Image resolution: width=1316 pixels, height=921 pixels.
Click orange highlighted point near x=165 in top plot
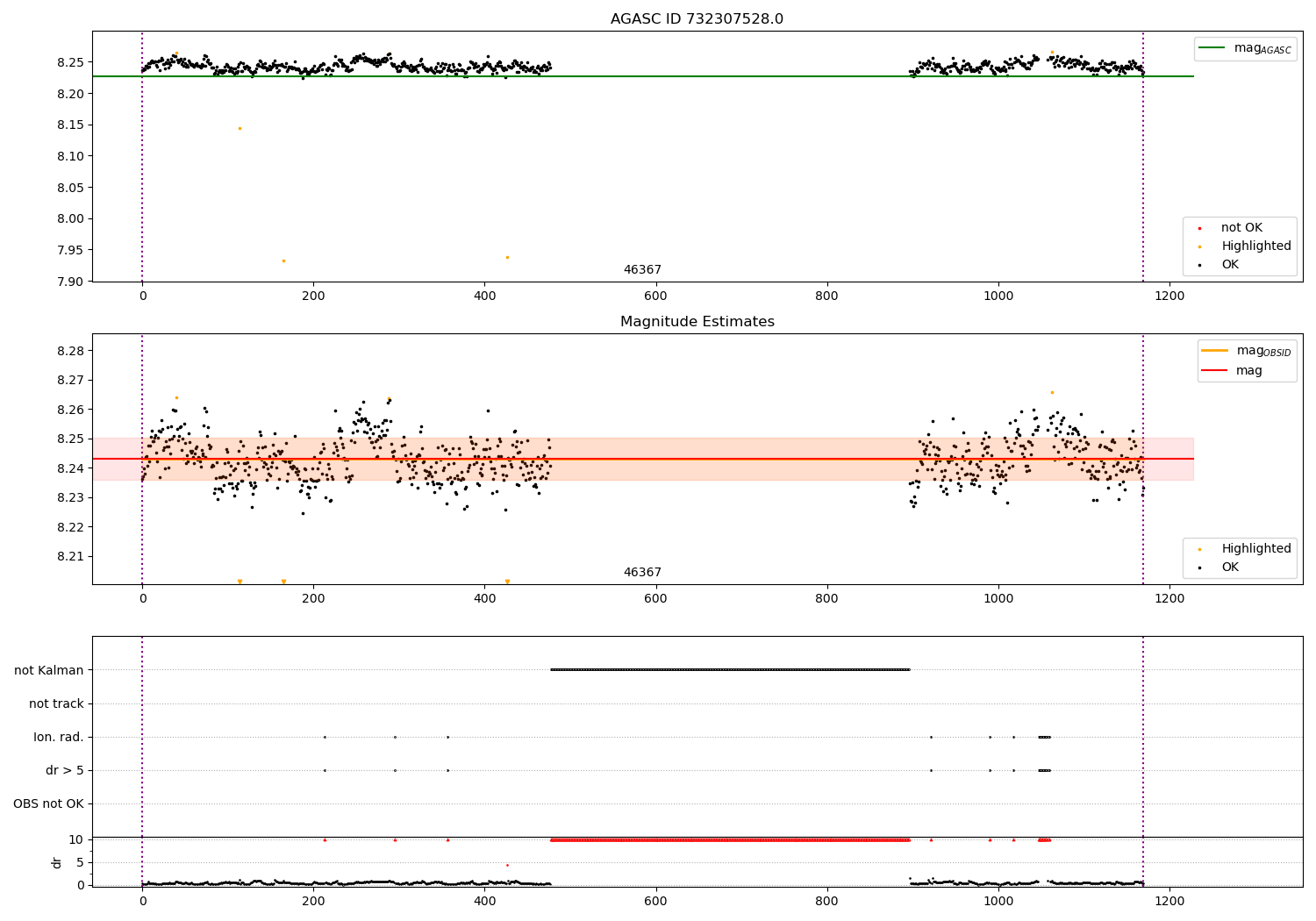coord(283,261)
